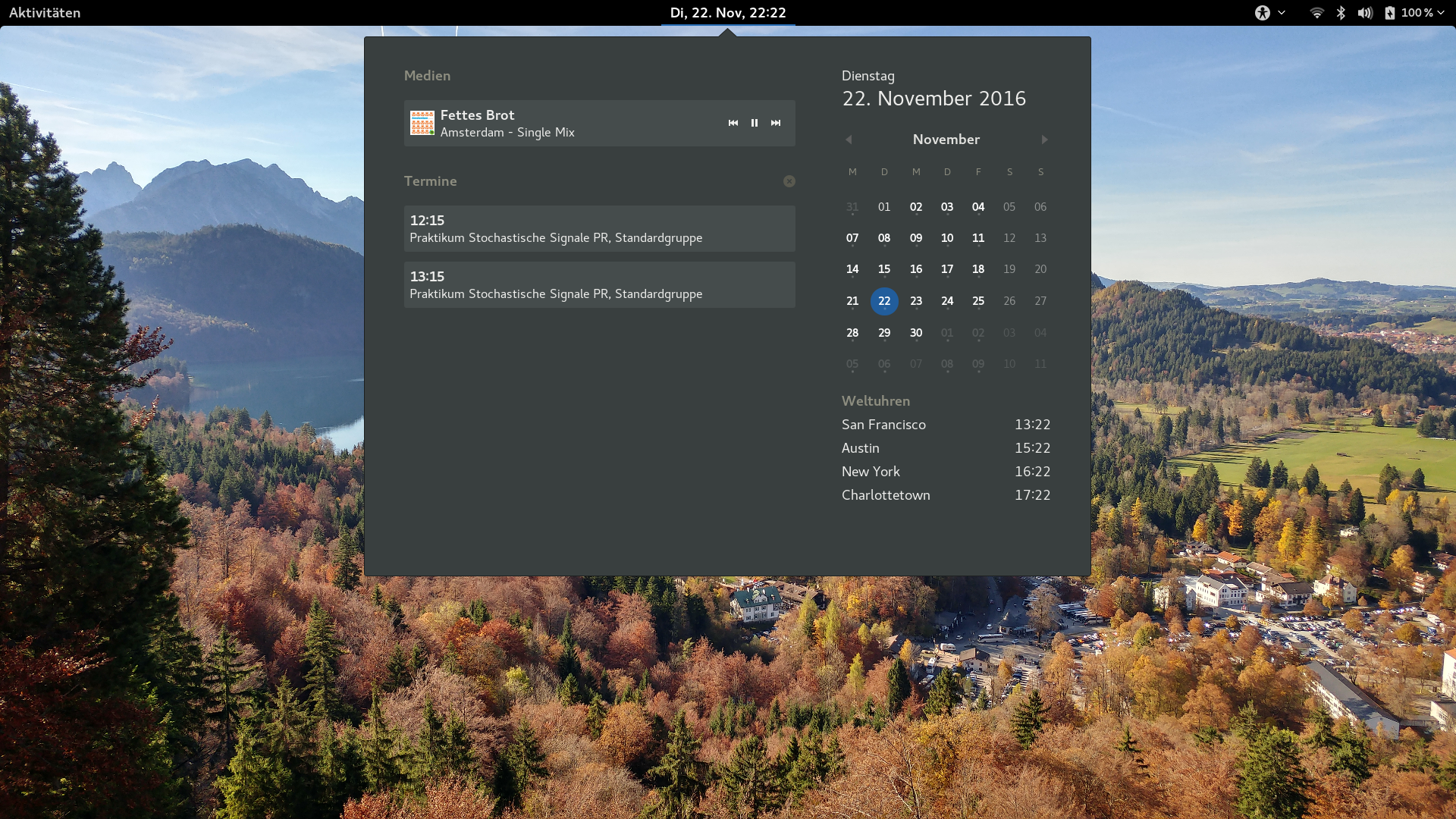
Task: Click the 22. November 2016 date heading
Action: pyautogui.click(x=934, y=99)
